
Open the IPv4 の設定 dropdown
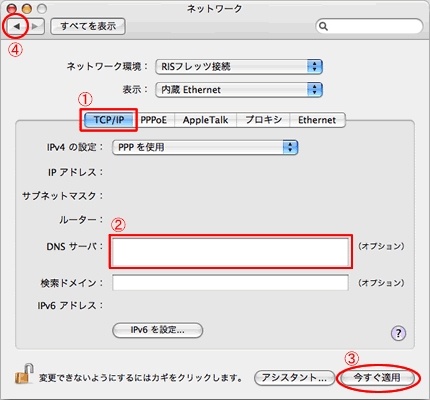pyautogui.click(x=205, y=147)
